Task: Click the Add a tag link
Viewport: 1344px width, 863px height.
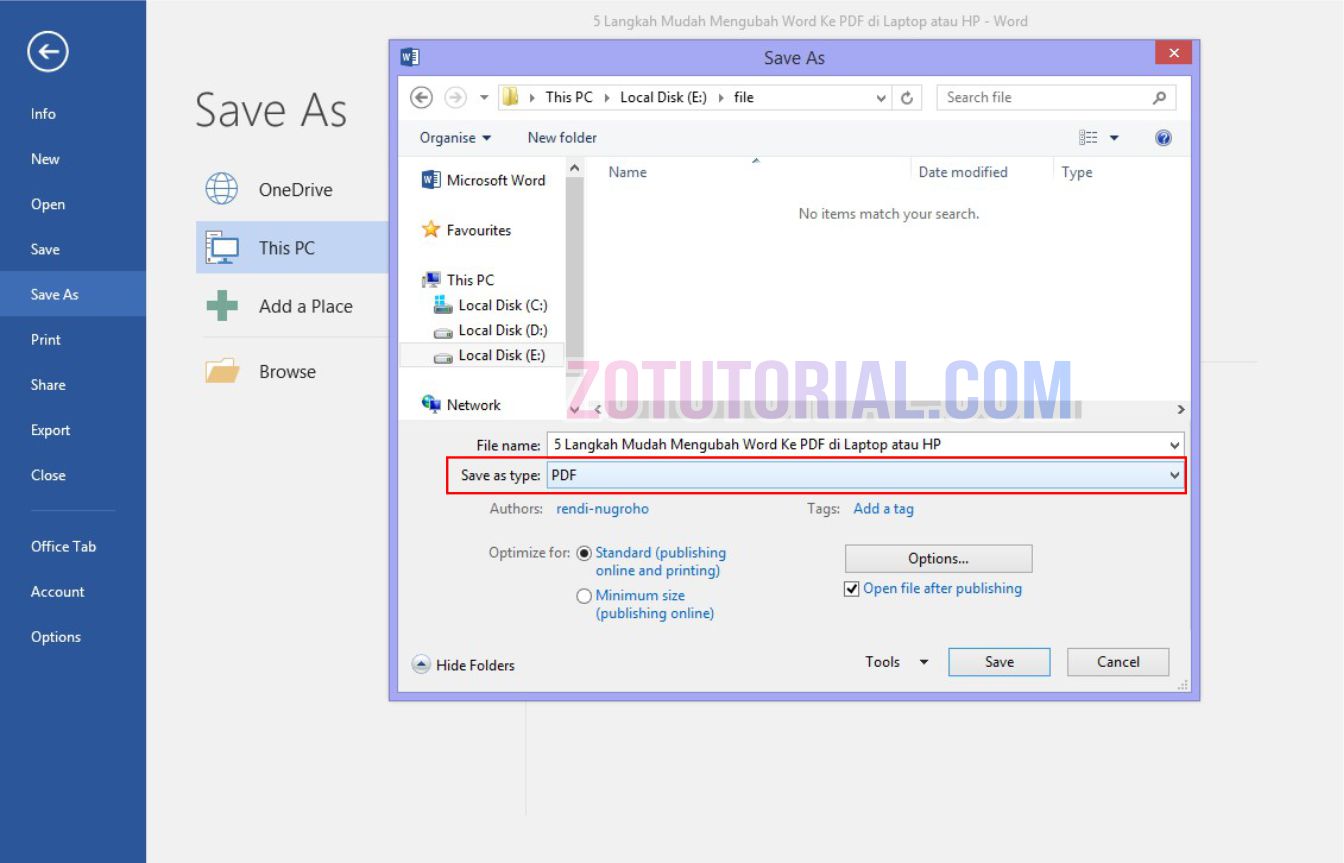Action: pos(883,509)
